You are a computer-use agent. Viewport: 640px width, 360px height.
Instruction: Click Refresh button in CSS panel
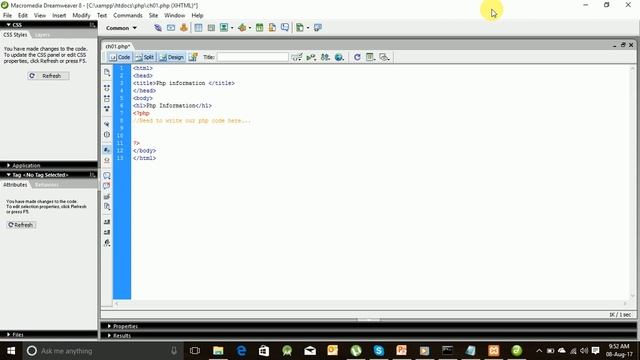tap(48, 76)
